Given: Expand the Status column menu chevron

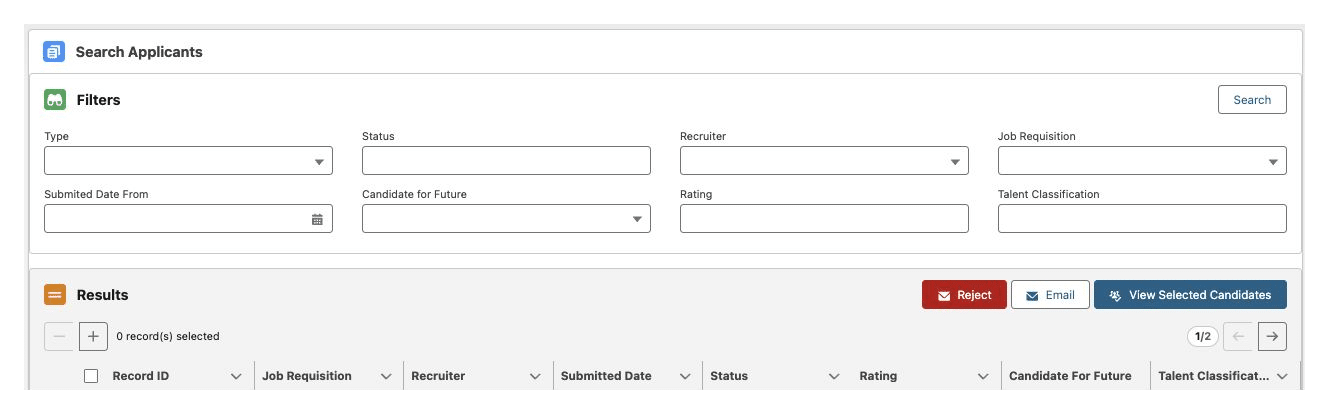Looking at the screenshot, I should (x=834, y=377).
